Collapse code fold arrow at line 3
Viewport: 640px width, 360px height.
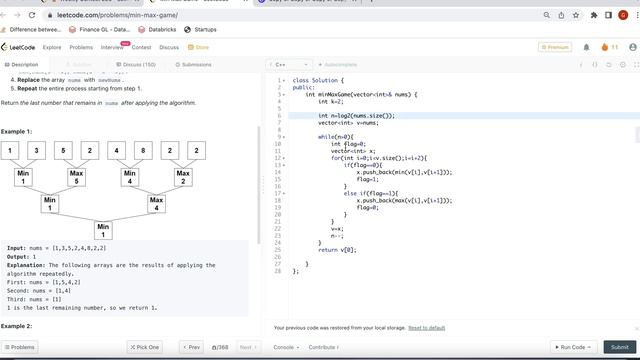[x=284, y=95]
